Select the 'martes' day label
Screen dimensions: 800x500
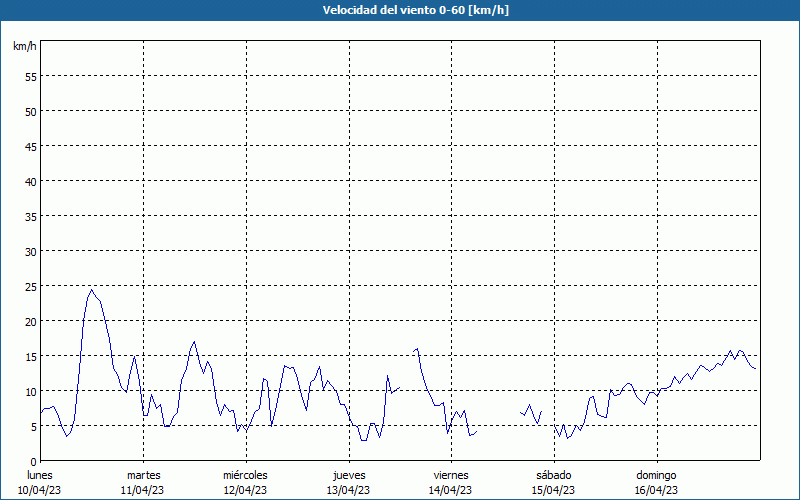[x=144, y=475]
